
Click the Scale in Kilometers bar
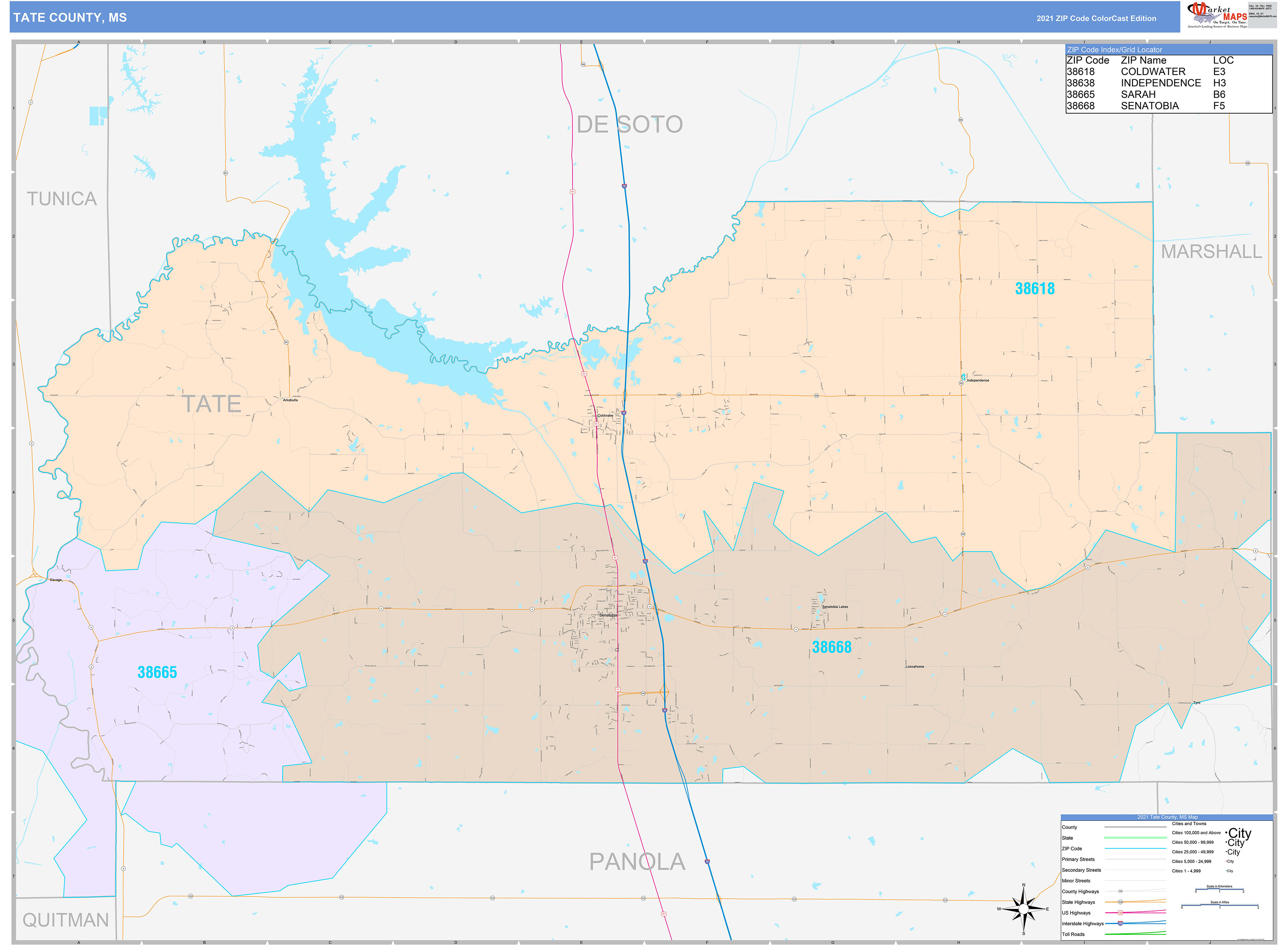pyautogui.click(x=1219, y=889)
